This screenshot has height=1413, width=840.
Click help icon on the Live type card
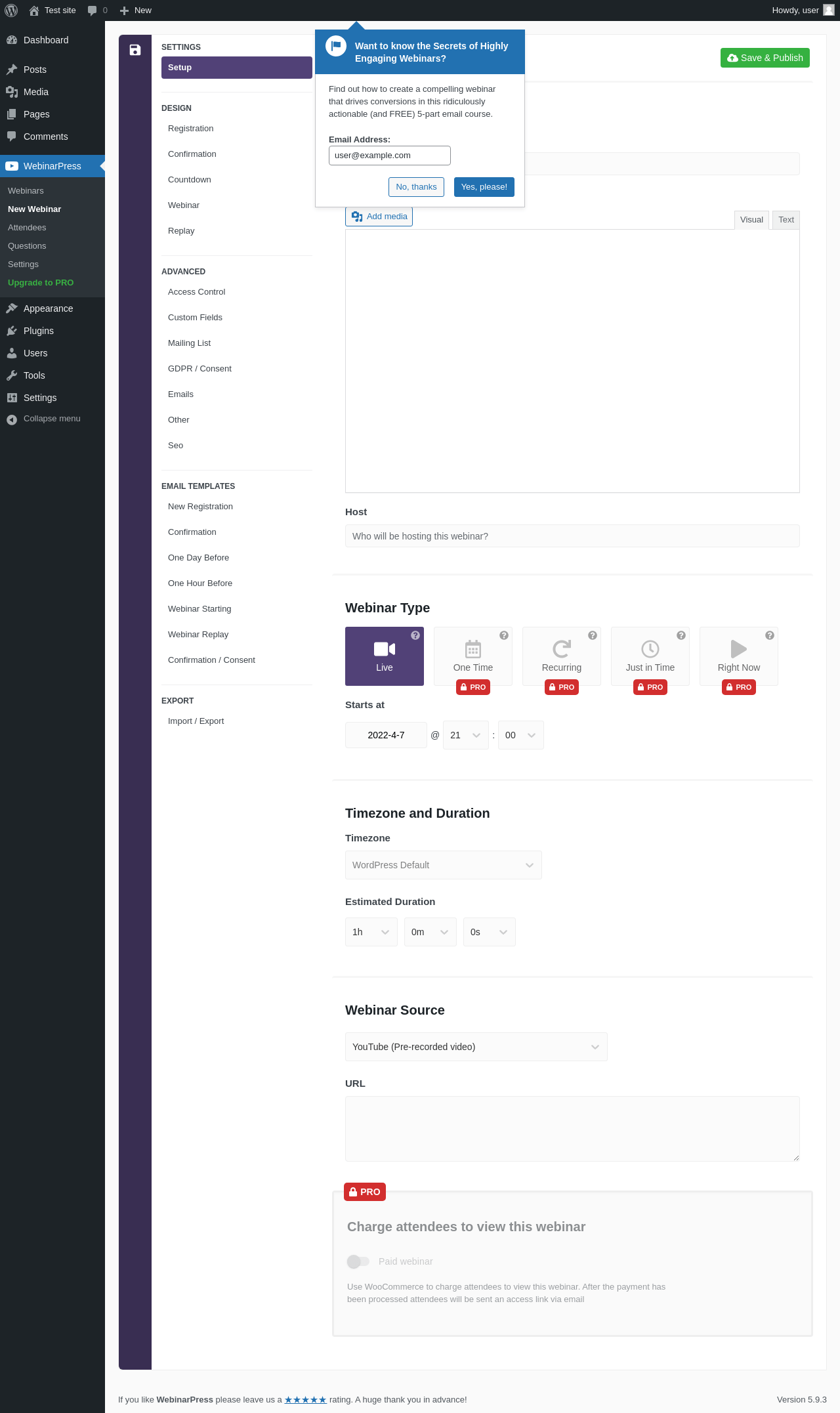click(x=415, y=635)
